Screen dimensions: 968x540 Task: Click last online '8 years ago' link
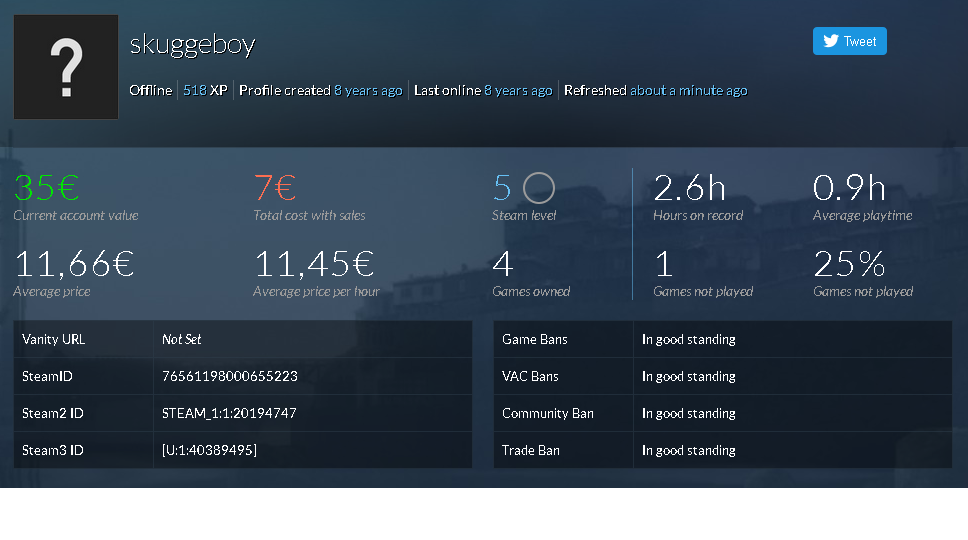[x=518, y=90]
